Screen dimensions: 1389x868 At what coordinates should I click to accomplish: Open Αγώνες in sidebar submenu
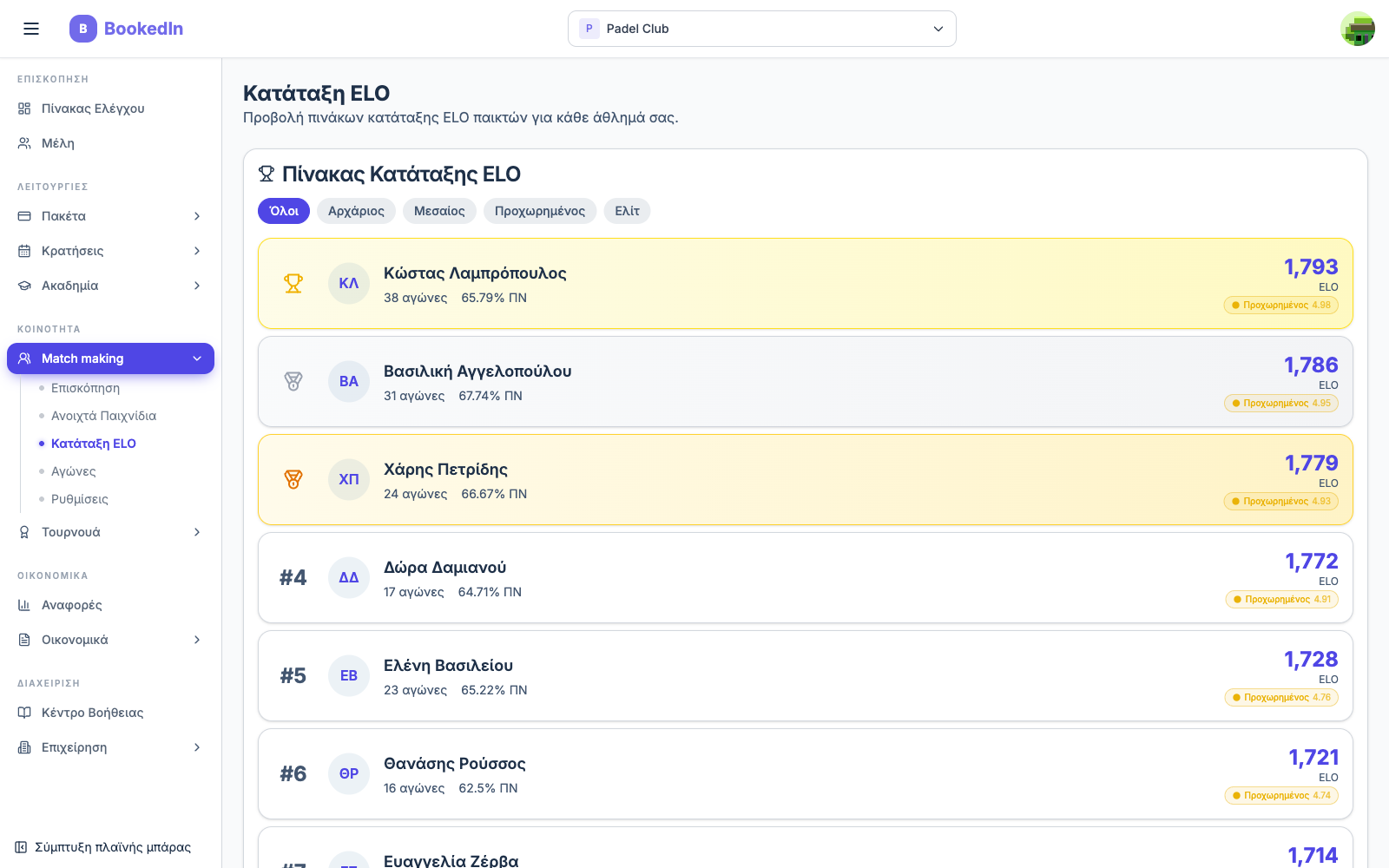(x=73, y=471)
